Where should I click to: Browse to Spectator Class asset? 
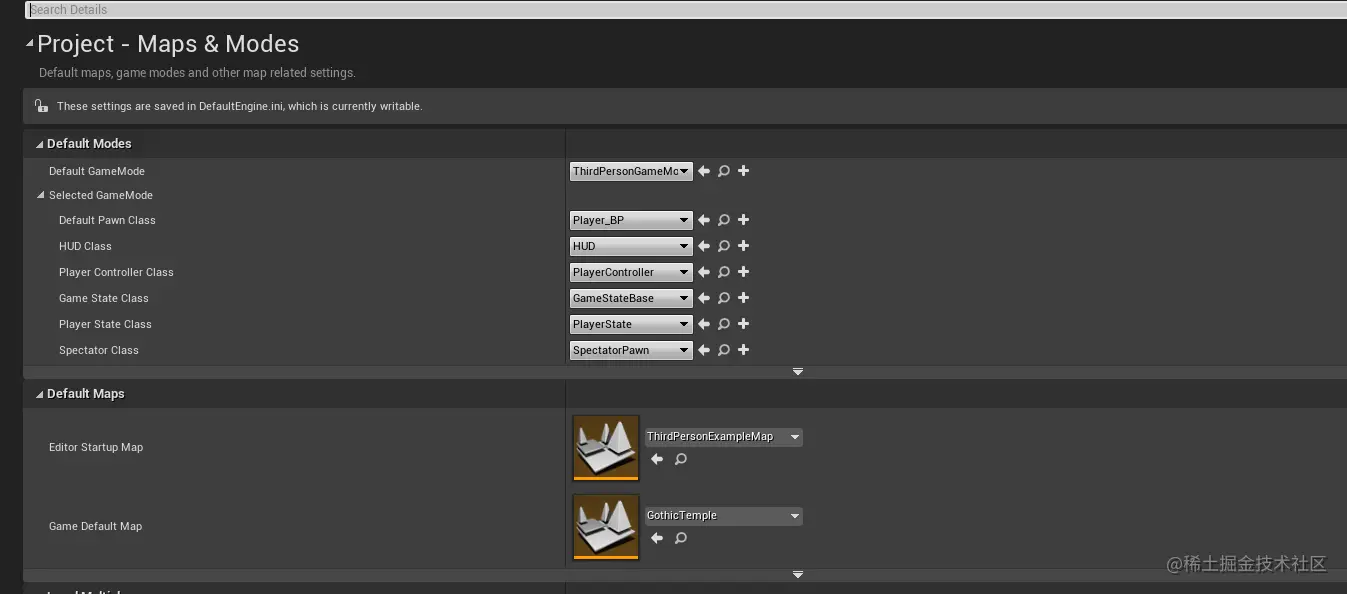click(724, 350)
